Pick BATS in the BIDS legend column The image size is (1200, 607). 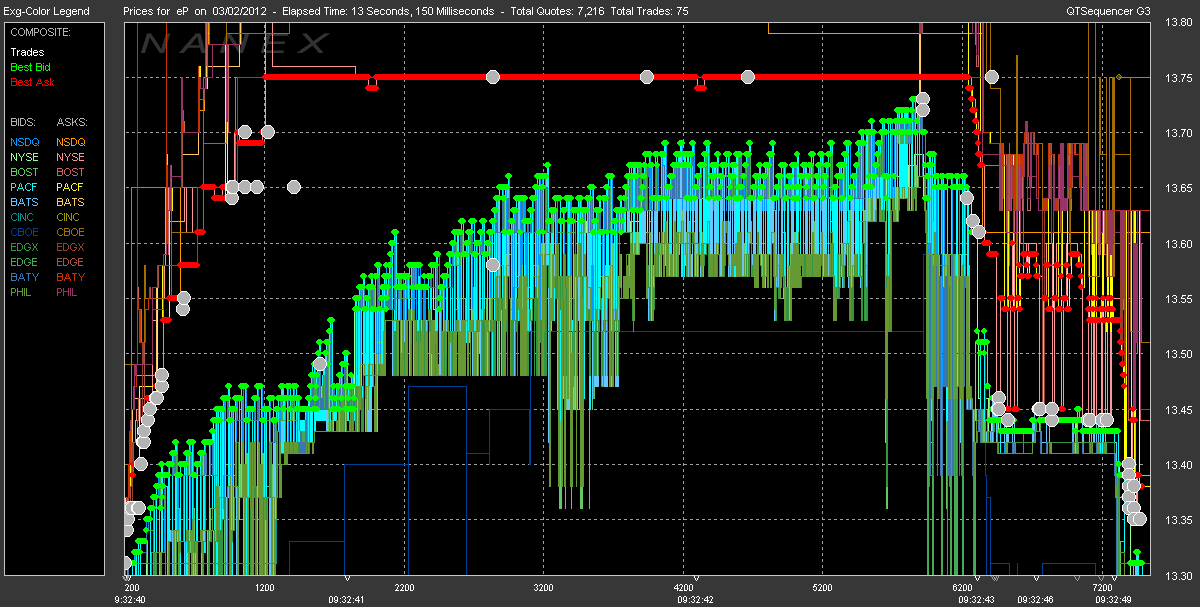coord(24,202)
